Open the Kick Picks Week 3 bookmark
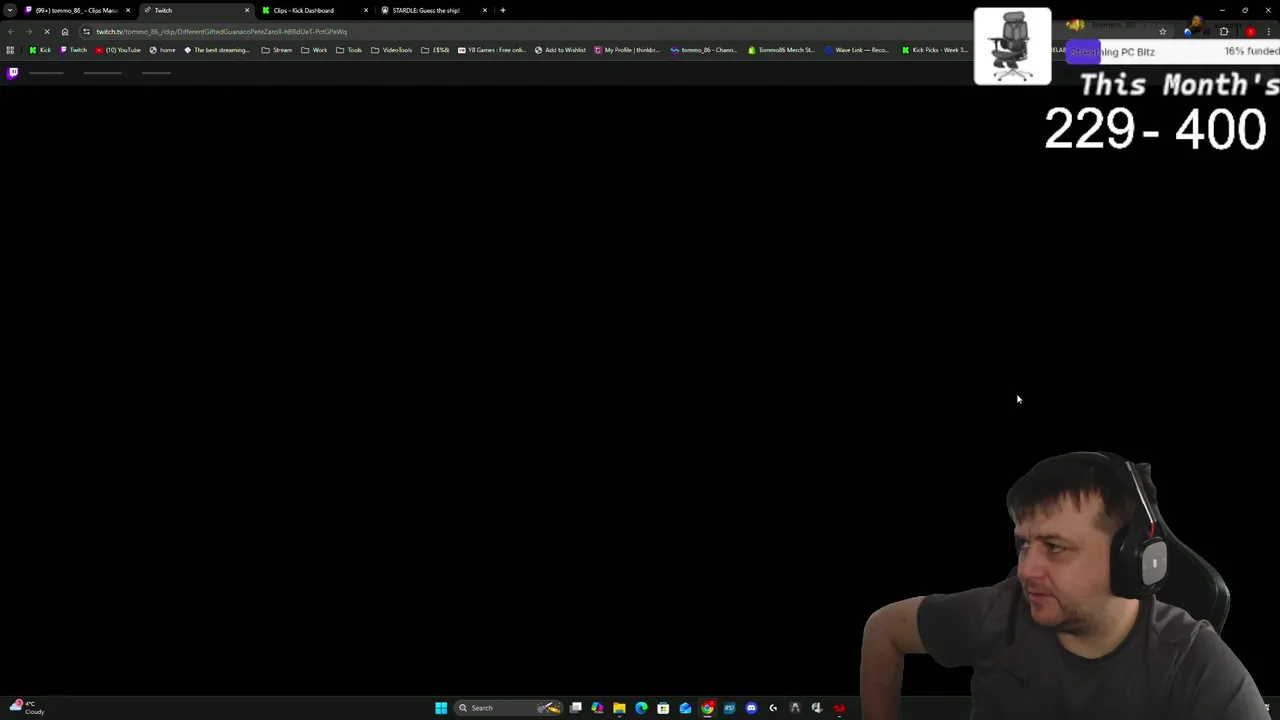Image resolution: width=1280 pixels, height=720 pixels. pyautogui.click(x=935, y=50)
